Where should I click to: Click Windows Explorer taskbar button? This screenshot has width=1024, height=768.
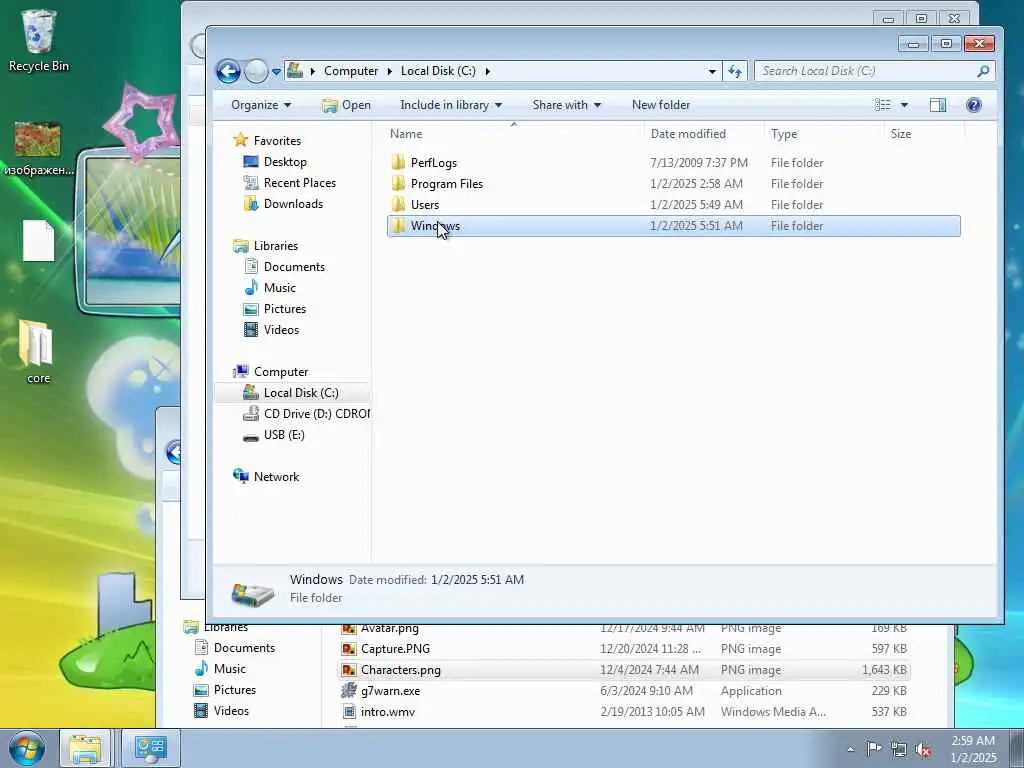click(x=86, y=748)
